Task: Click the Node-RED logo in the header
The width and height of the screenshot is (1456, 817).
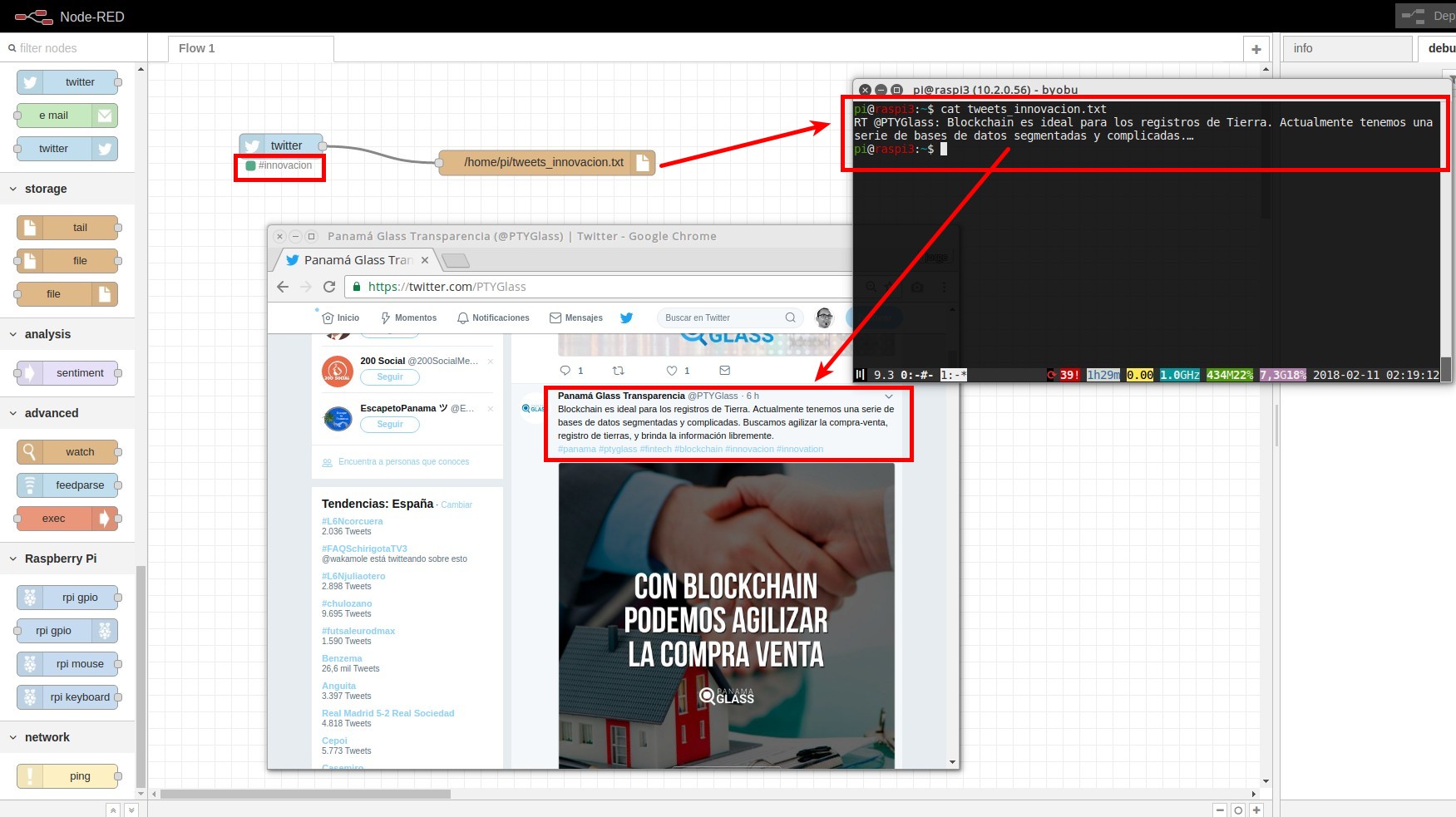Action: point(34,17)
